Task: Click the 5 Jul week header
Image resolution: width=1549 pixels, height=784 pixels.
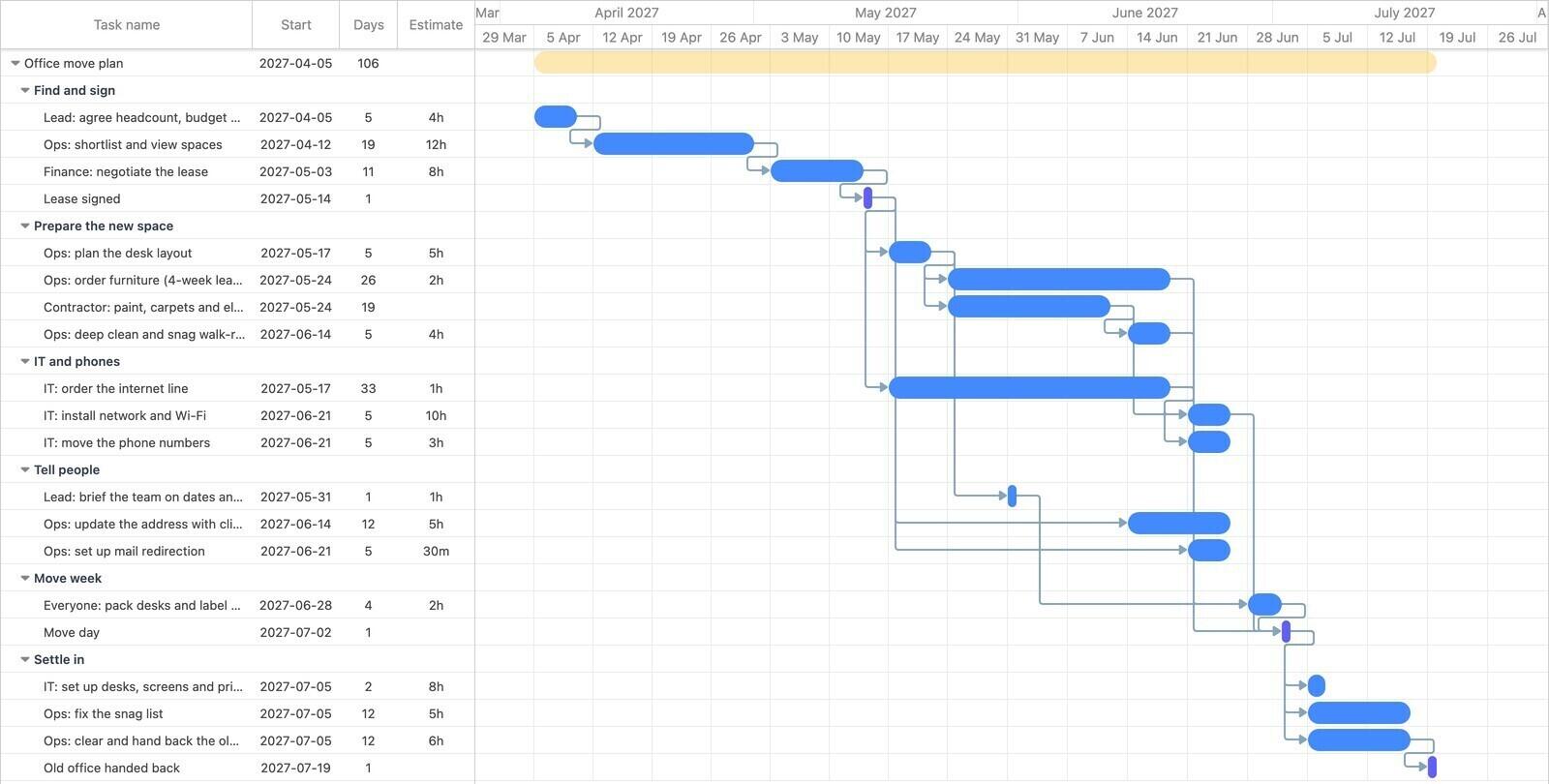Action: [1337, 37]
